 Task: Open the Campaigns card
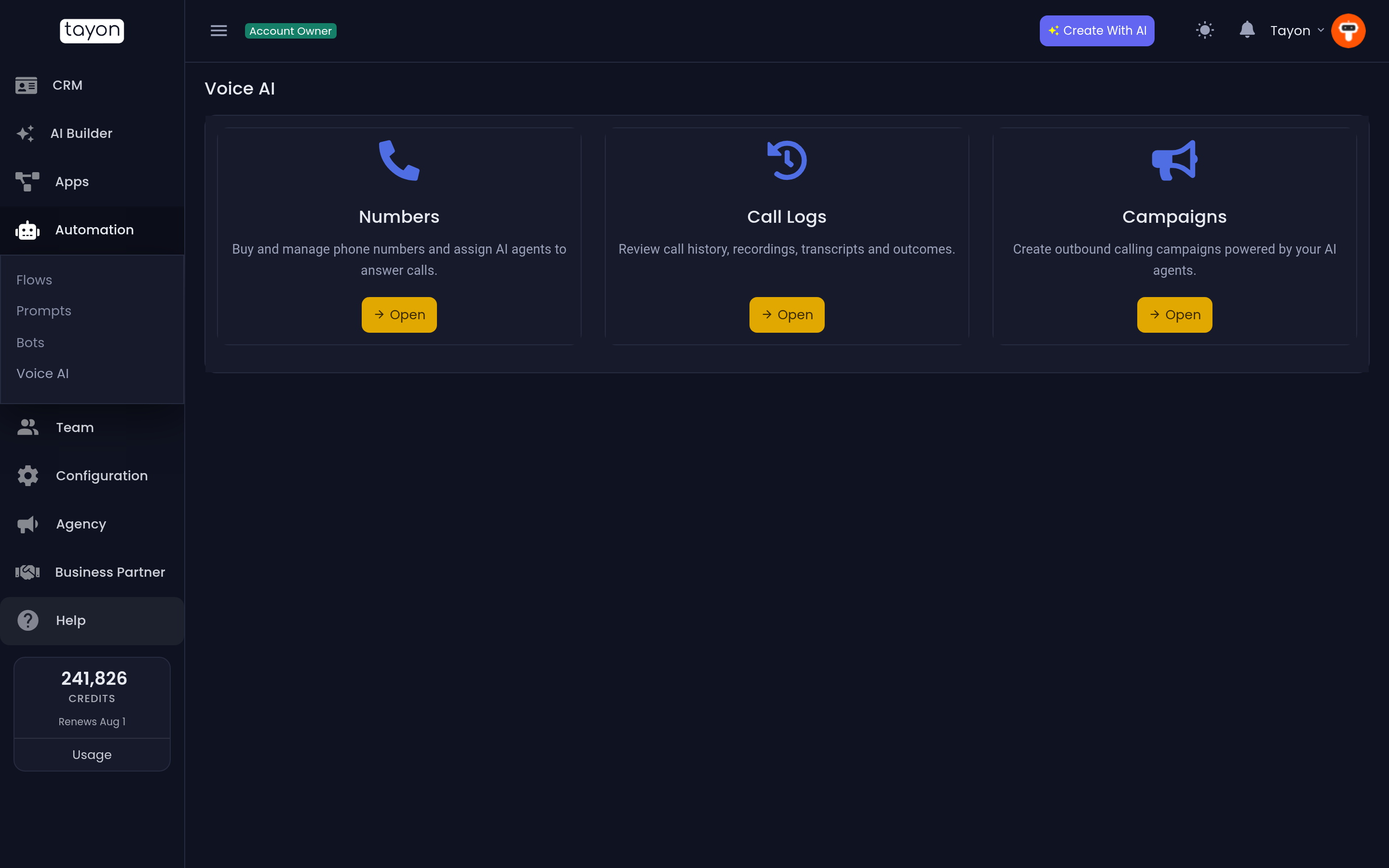(1174, 314)
